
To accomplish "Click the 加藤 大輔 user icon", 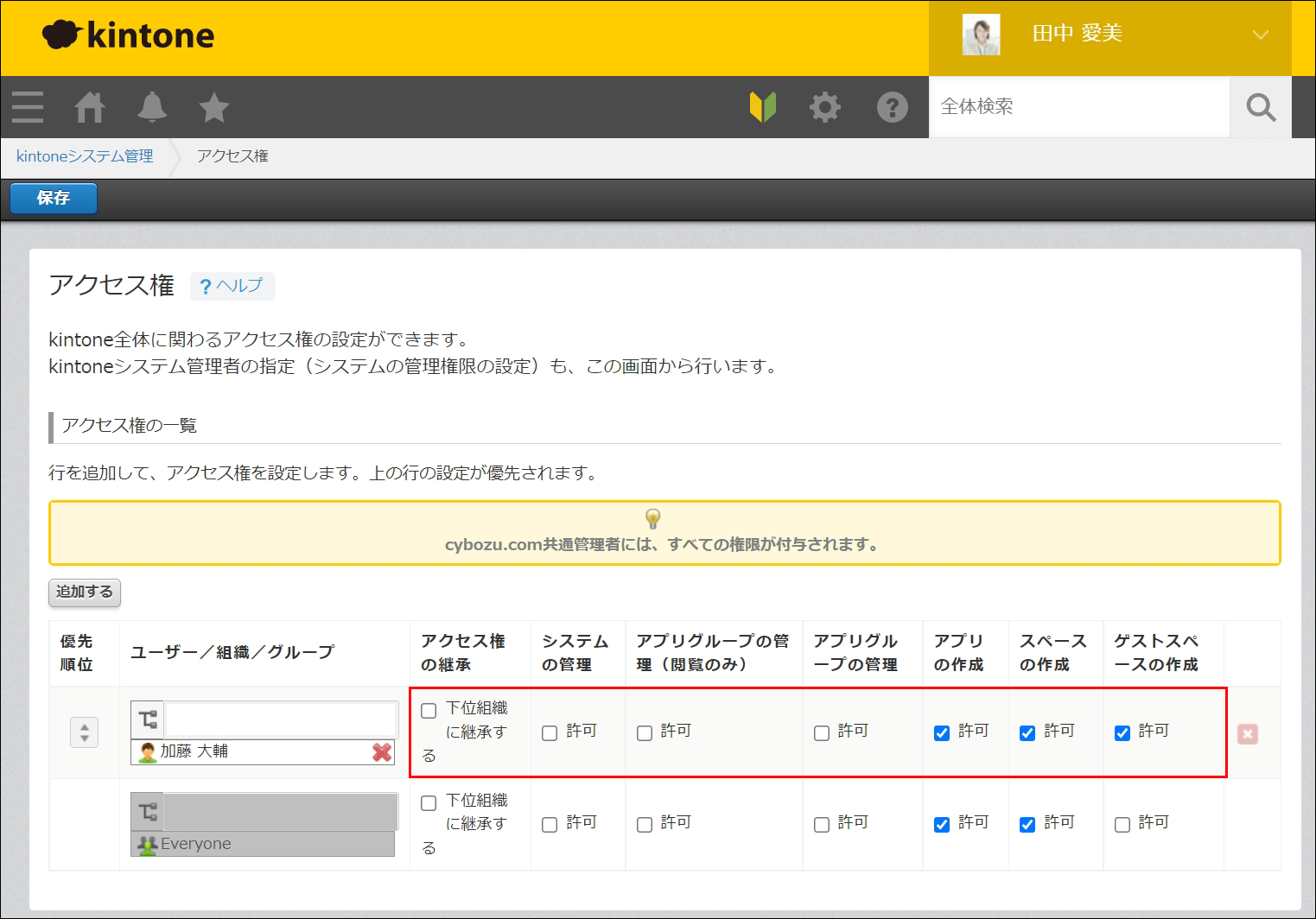I will pyautogui.click(x=148, y=752).
